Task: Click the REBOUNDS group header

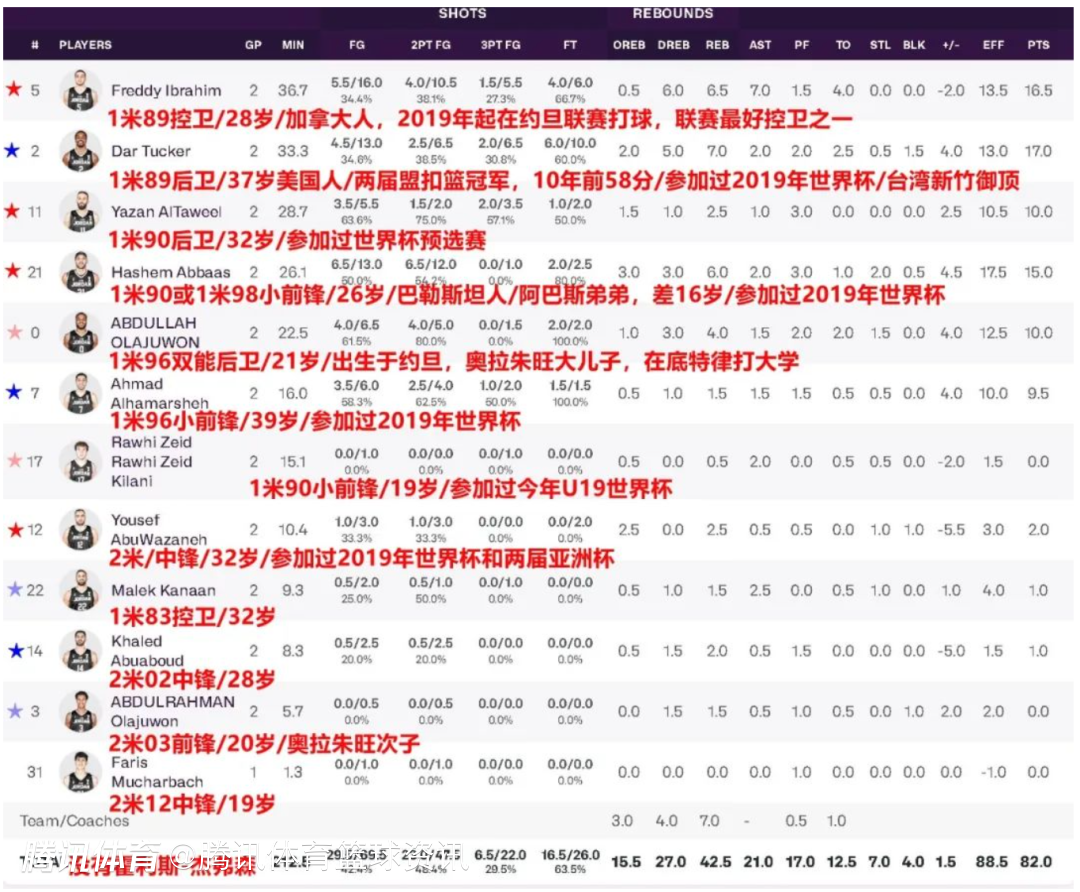Action: pyautogui.click(x=673, y=13)
